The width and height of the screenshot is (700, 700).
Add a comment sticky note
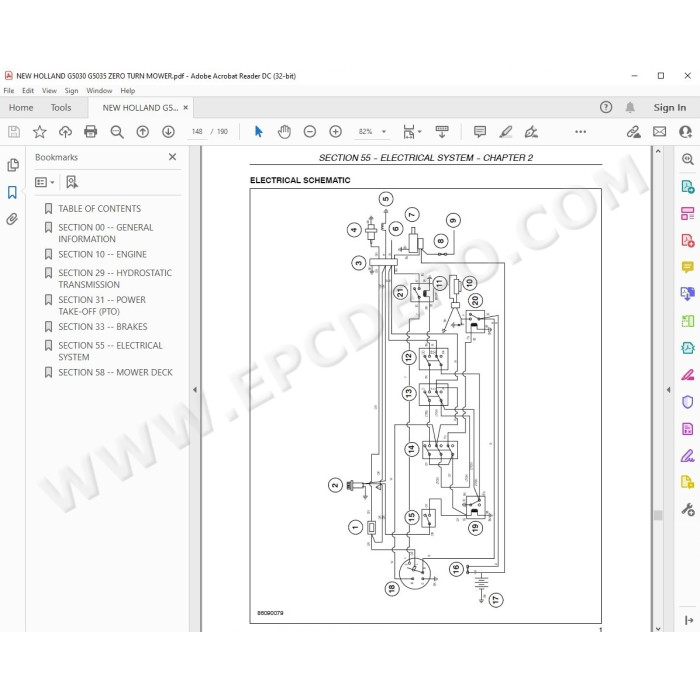480,132
